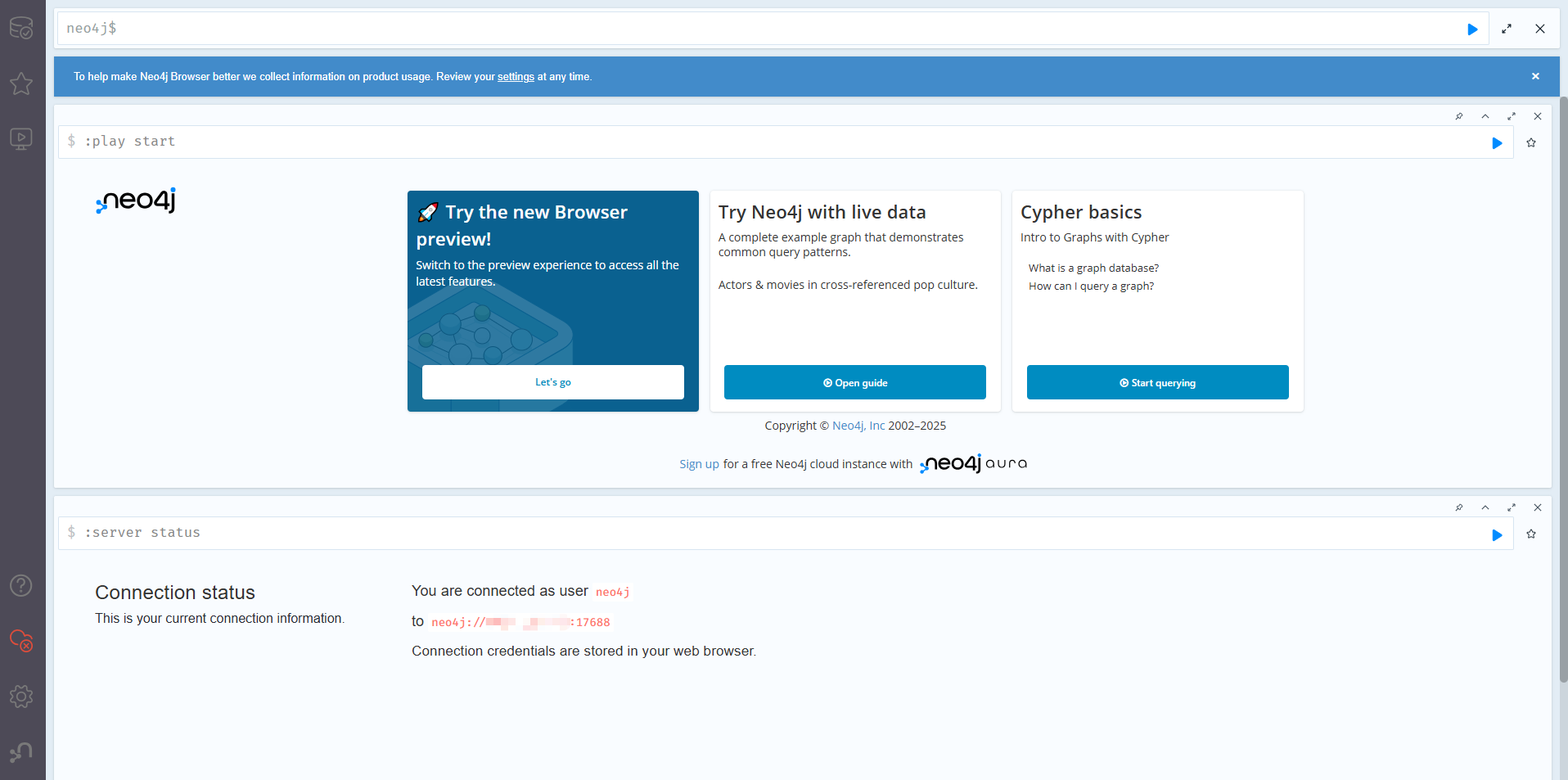Run the query in the main editor
Image resolution: width=1568 pixels, height=780 pixels.
click(1472, 29)
